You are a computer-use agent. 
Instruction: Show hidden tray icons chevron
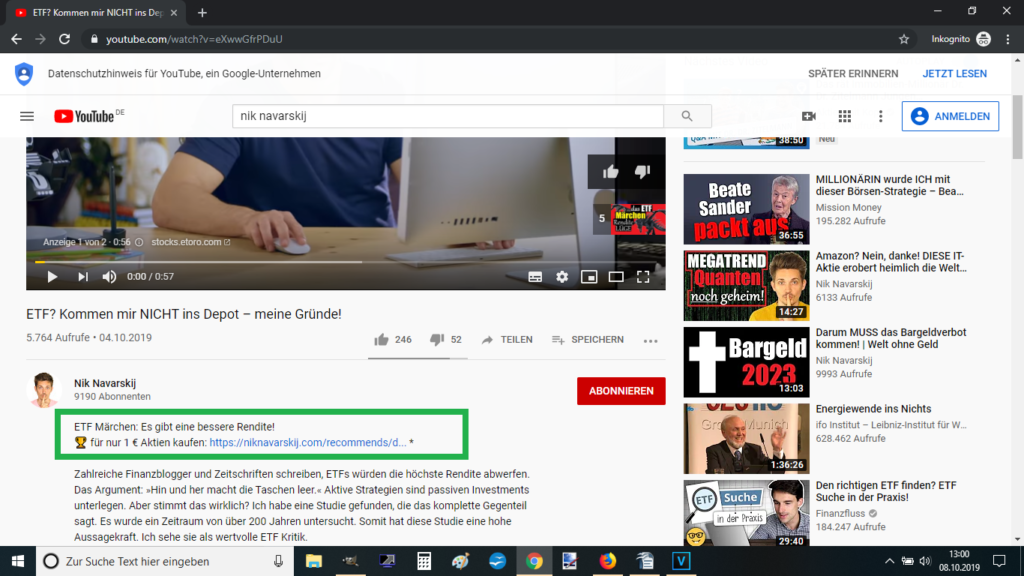click(889, 562)
